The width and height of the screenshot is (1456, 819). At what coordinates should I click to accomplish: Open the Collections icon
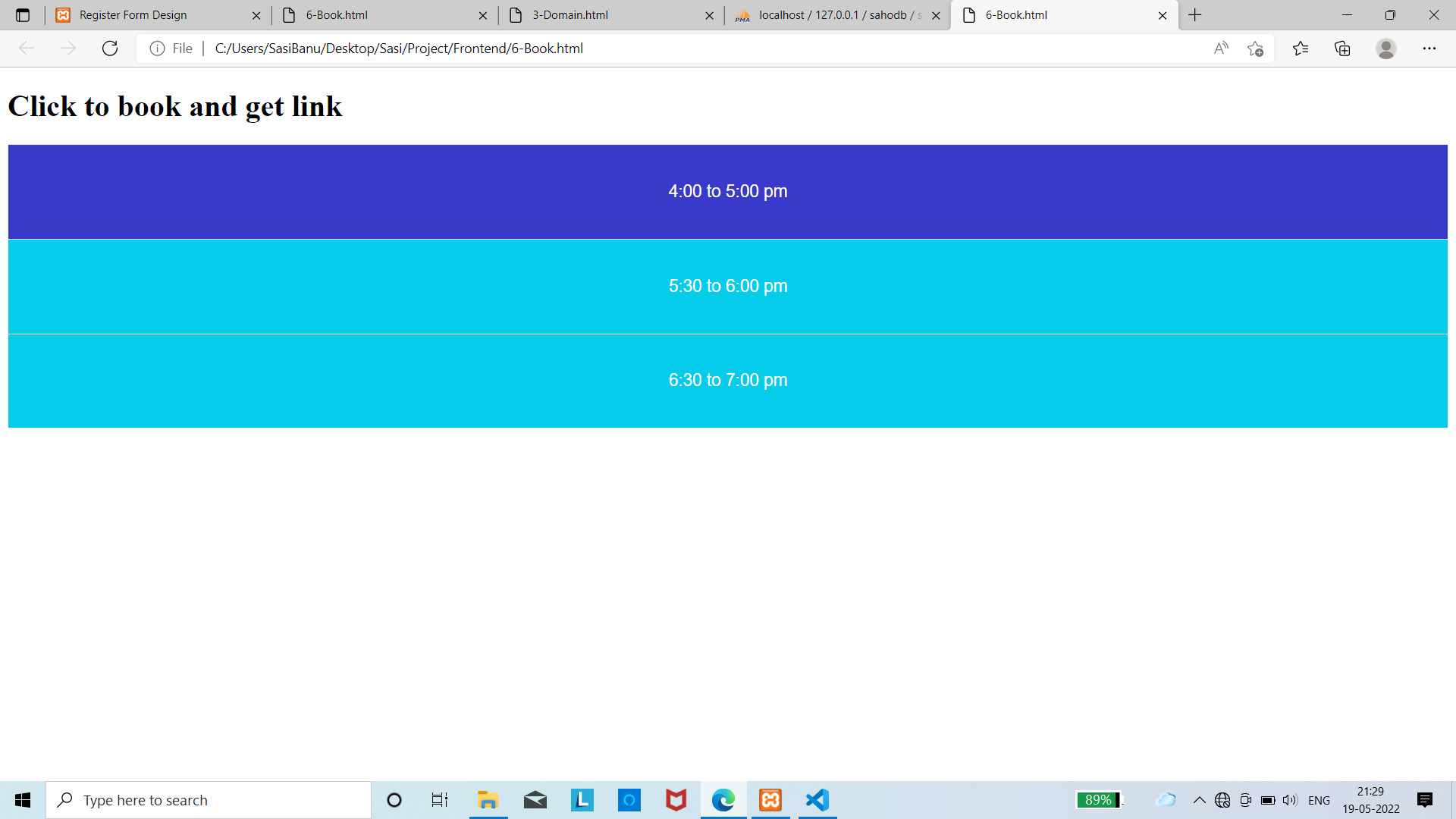pos(1342,49)
